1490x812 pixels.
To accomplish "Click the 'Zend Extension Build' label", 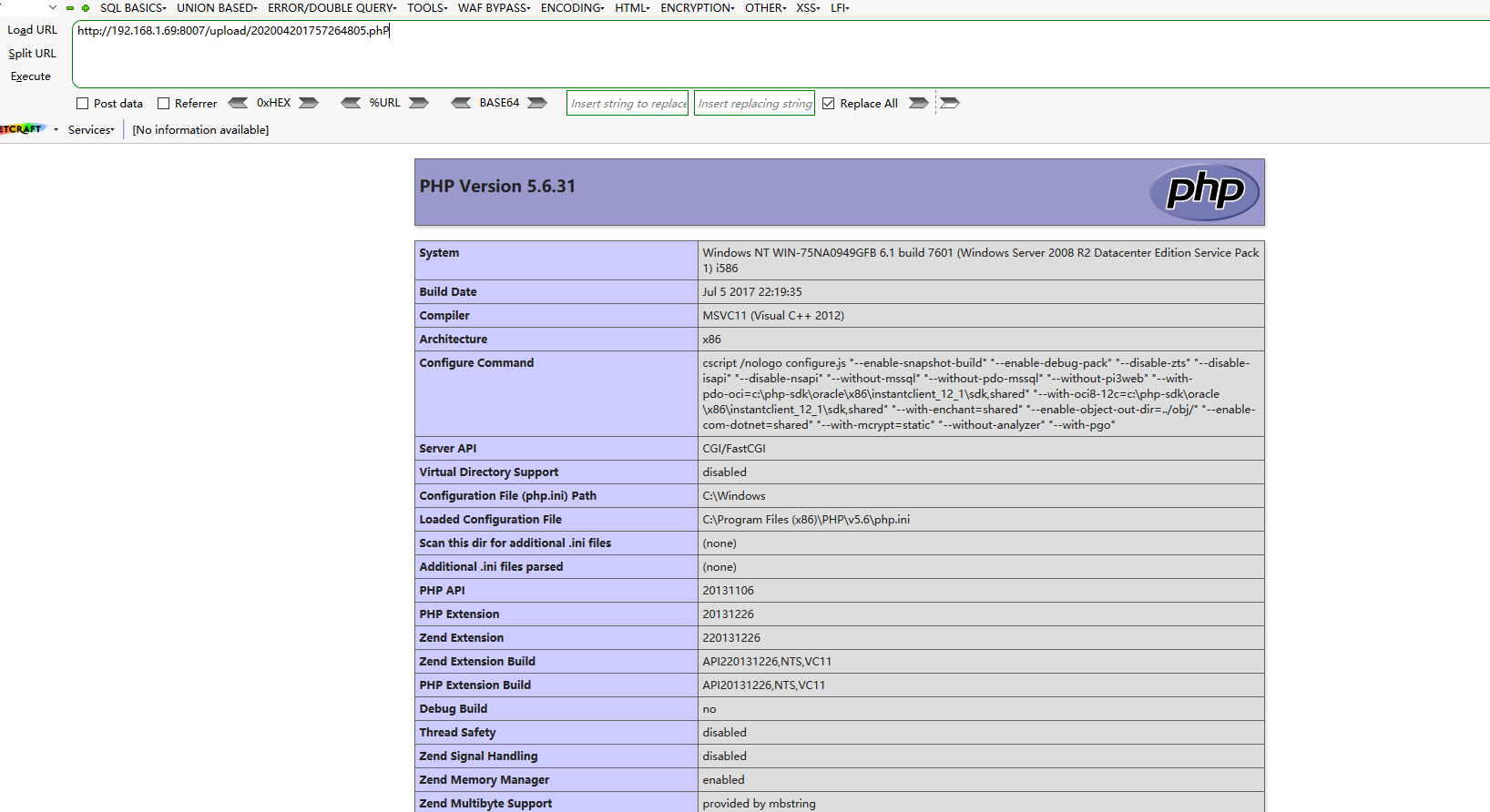I will pos(477,662).
